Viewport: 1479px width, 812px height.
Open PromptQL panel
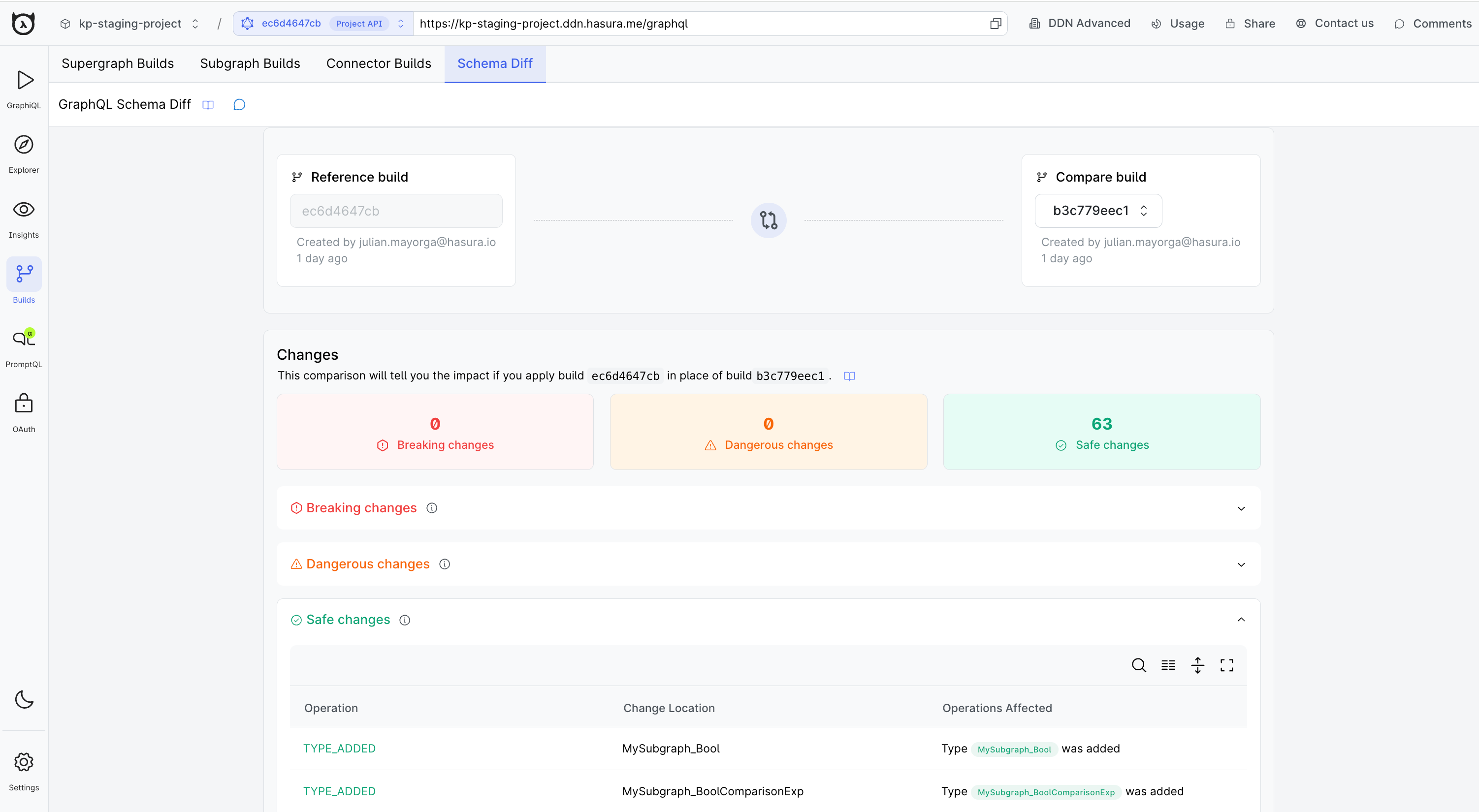coord(24,346)
